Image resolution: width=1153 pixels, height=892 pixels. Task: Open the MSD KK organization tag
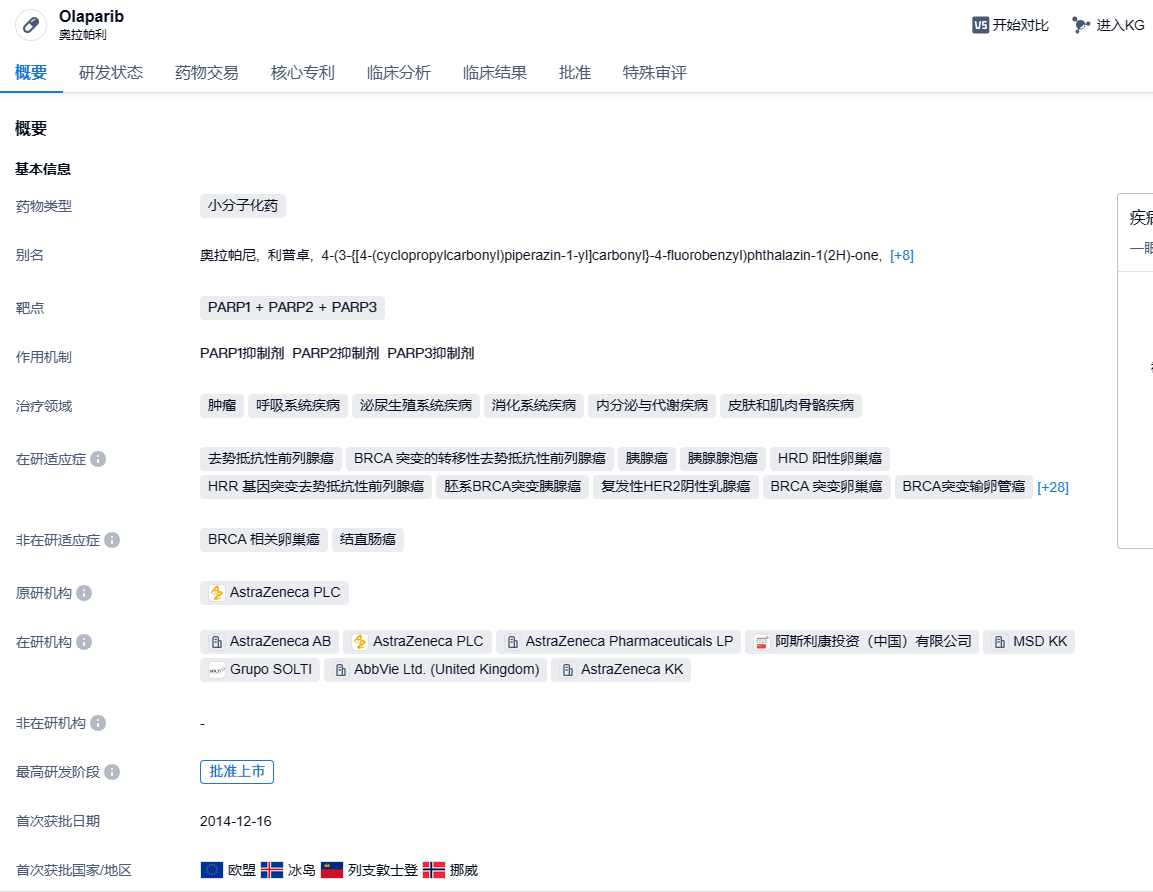pyautogui.click(x=1029, y=642)
